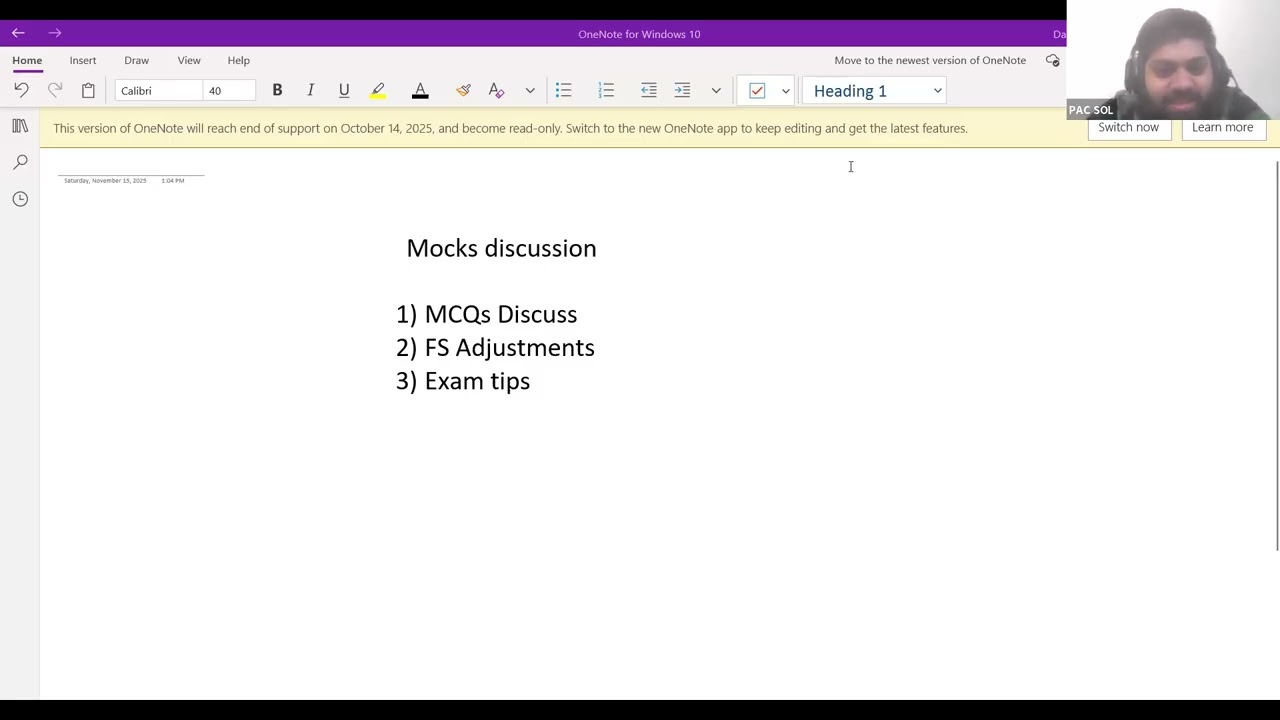
Task: Redo the last action
Action: coord(55,90)
